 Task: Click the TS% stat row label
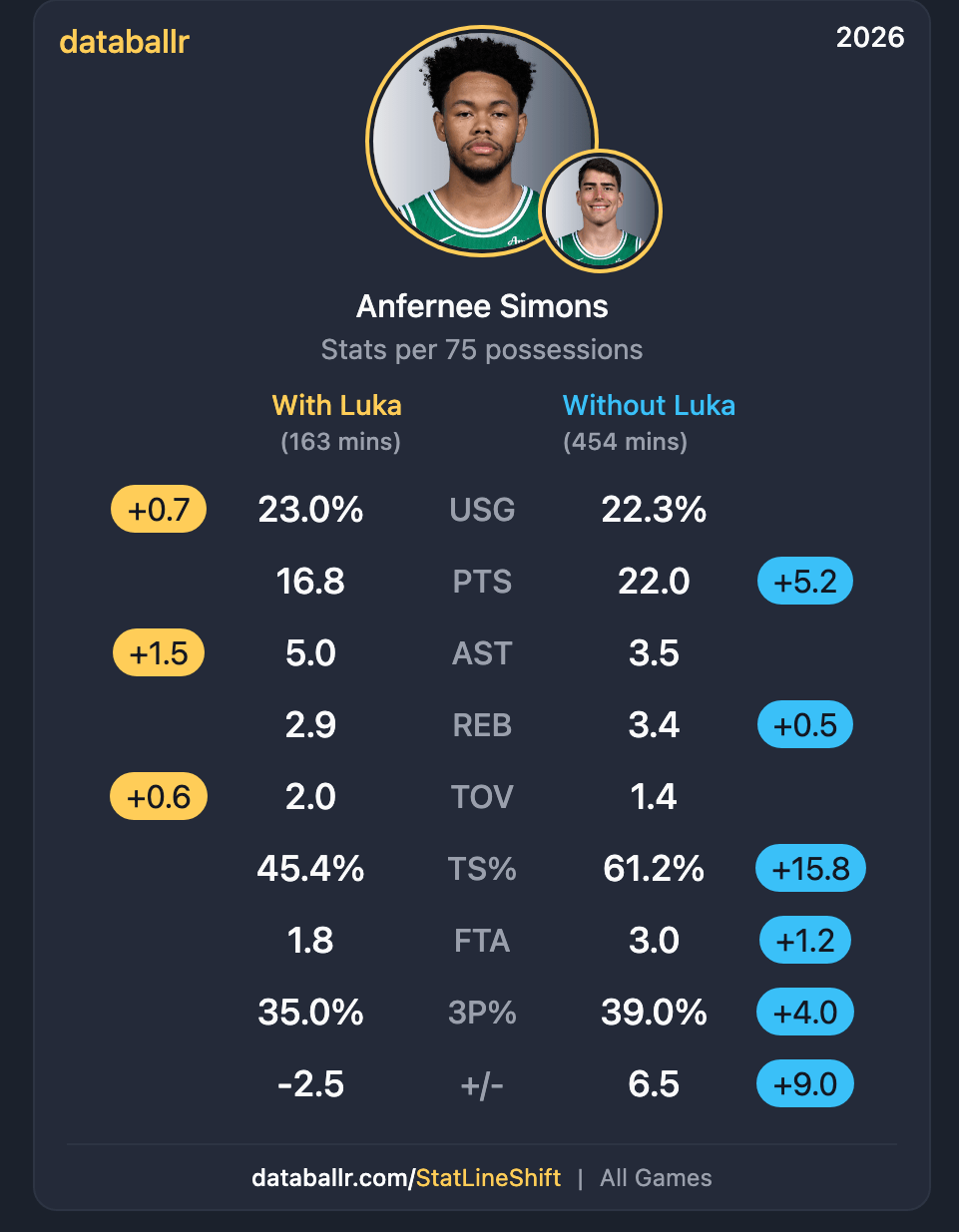pos(482,869)
